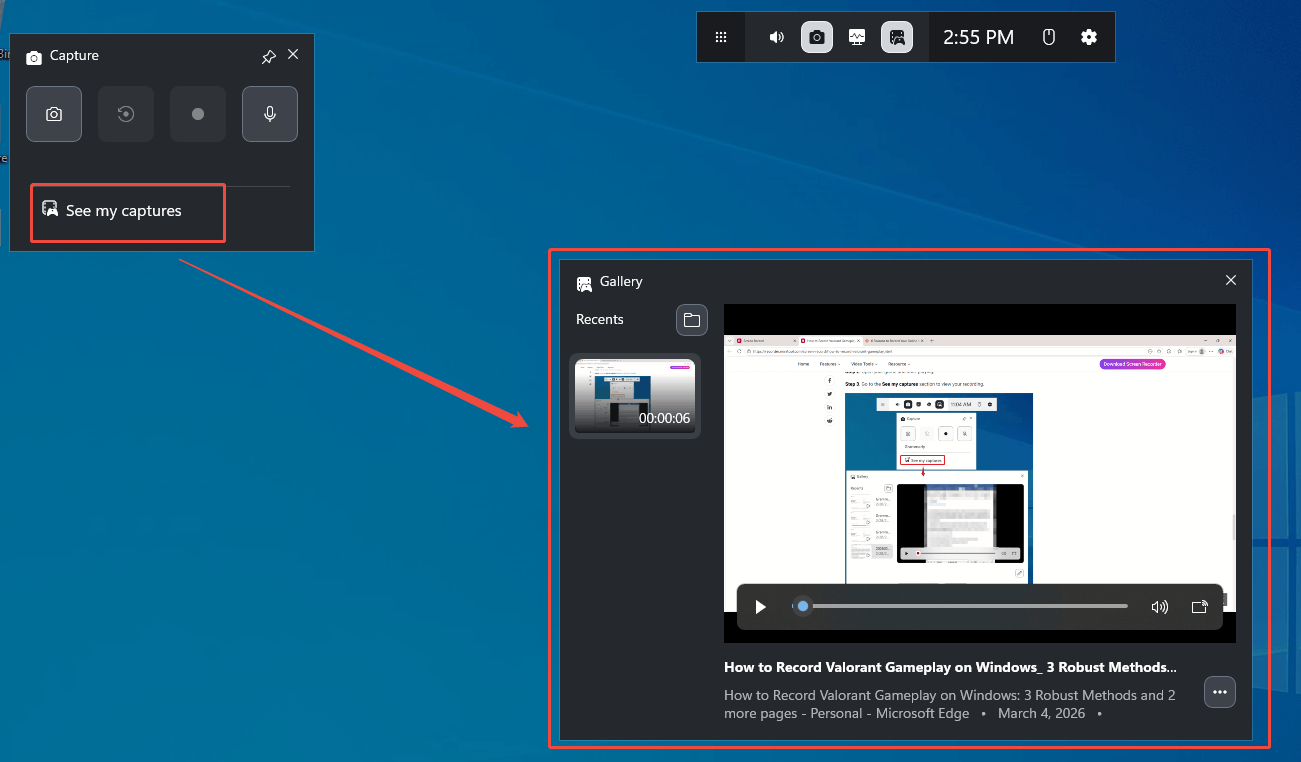Viewport: 1301px width, 762px height.
Task: Click the title How to Record Valorant Gameplay
Action: pos(950,667)
